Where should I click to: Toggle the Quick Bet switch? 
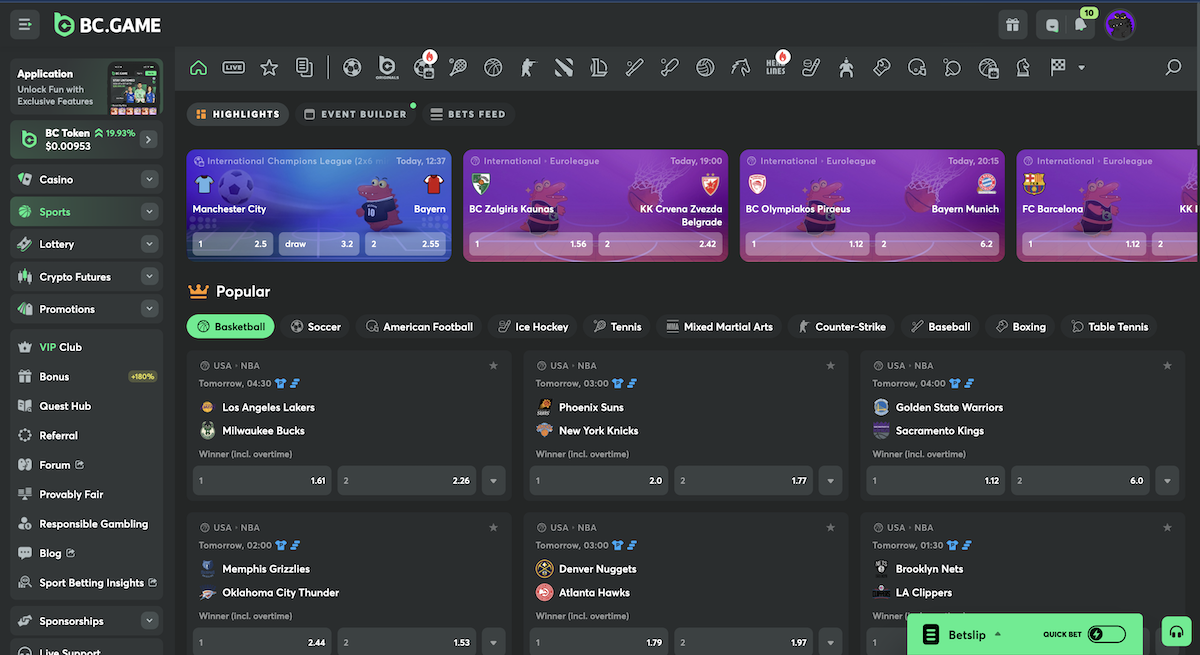pos(1107,634)
